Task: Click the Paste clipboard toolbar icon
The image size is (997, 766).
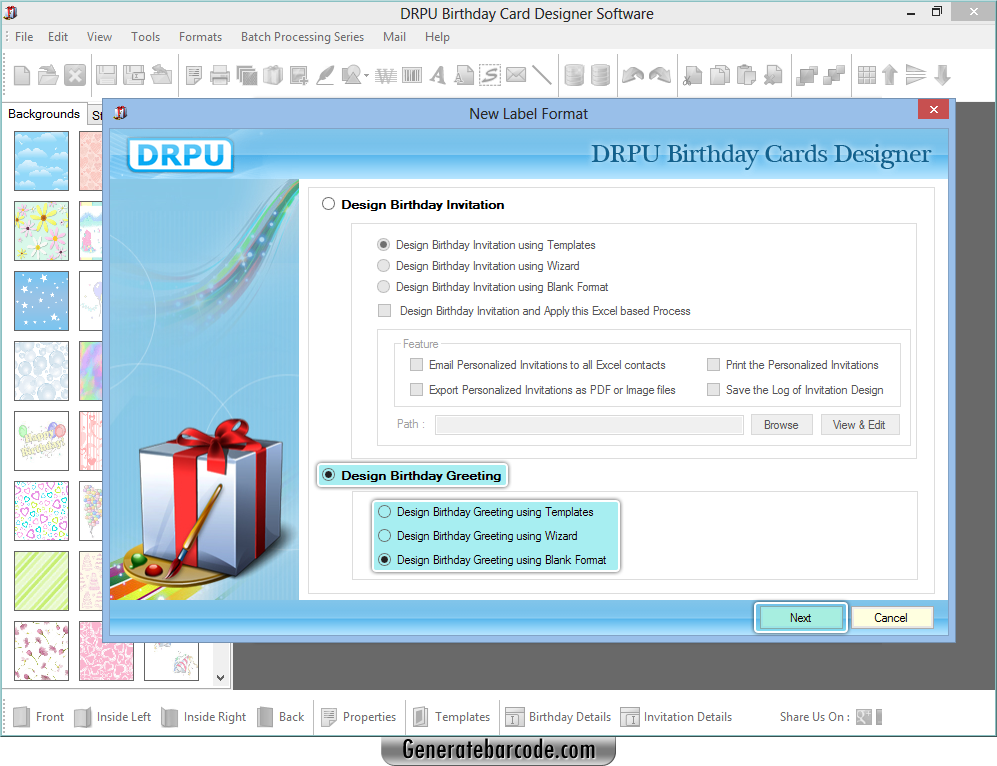Action: 746,76
